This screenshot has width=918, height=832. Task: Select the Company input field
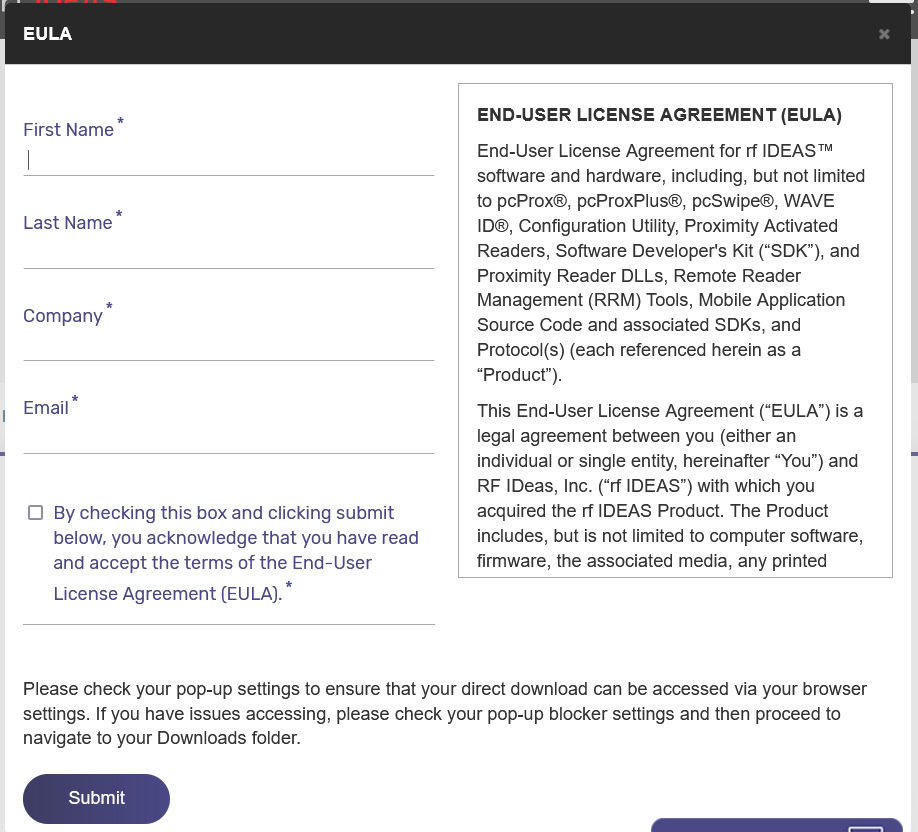(228, 347)
